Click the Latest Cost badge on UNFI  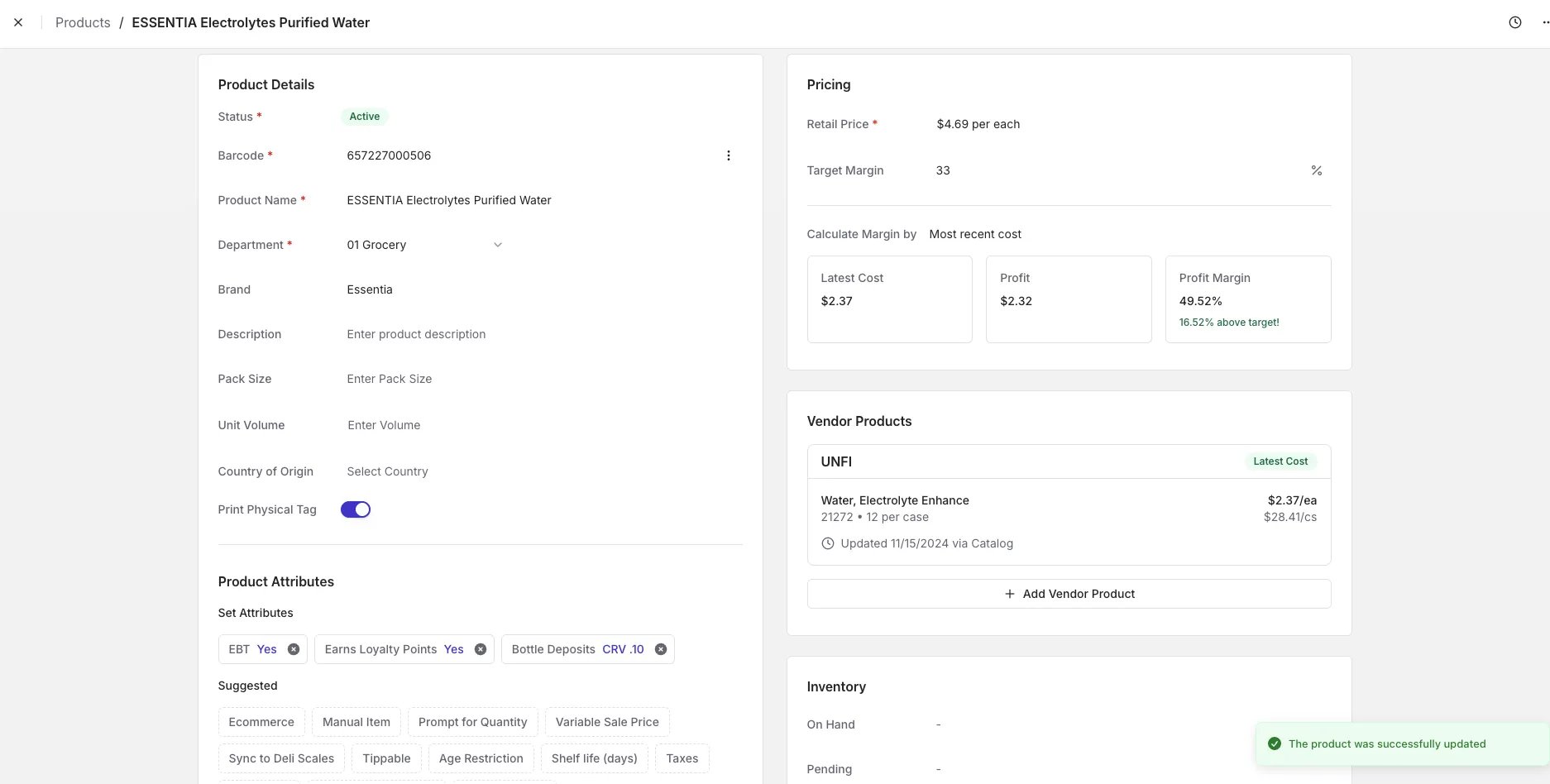[1280, 461]
